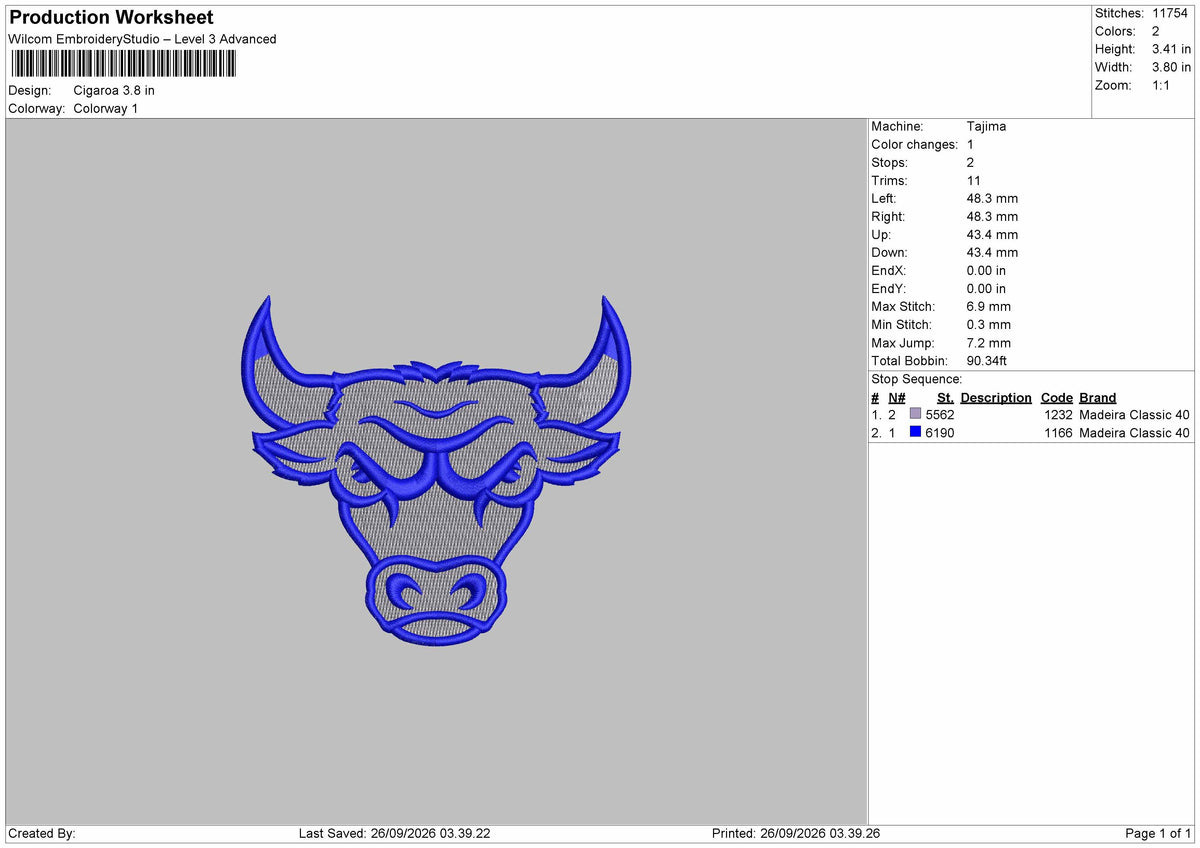This screenshot has height=848, width=1200.
Task: Click 'Page 1 of 1' in the footer
Action: coord(1159,833)
